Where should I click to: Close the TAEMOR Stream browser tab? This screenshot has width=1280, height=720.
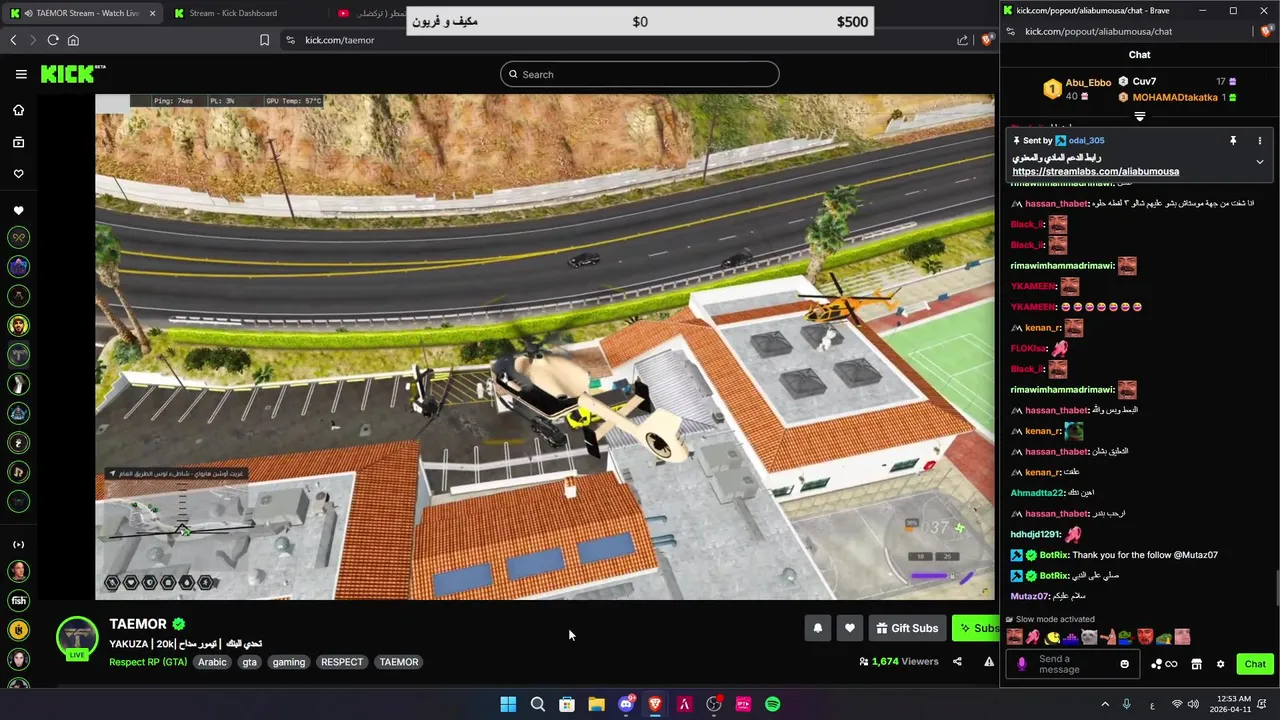coord(152,13)
